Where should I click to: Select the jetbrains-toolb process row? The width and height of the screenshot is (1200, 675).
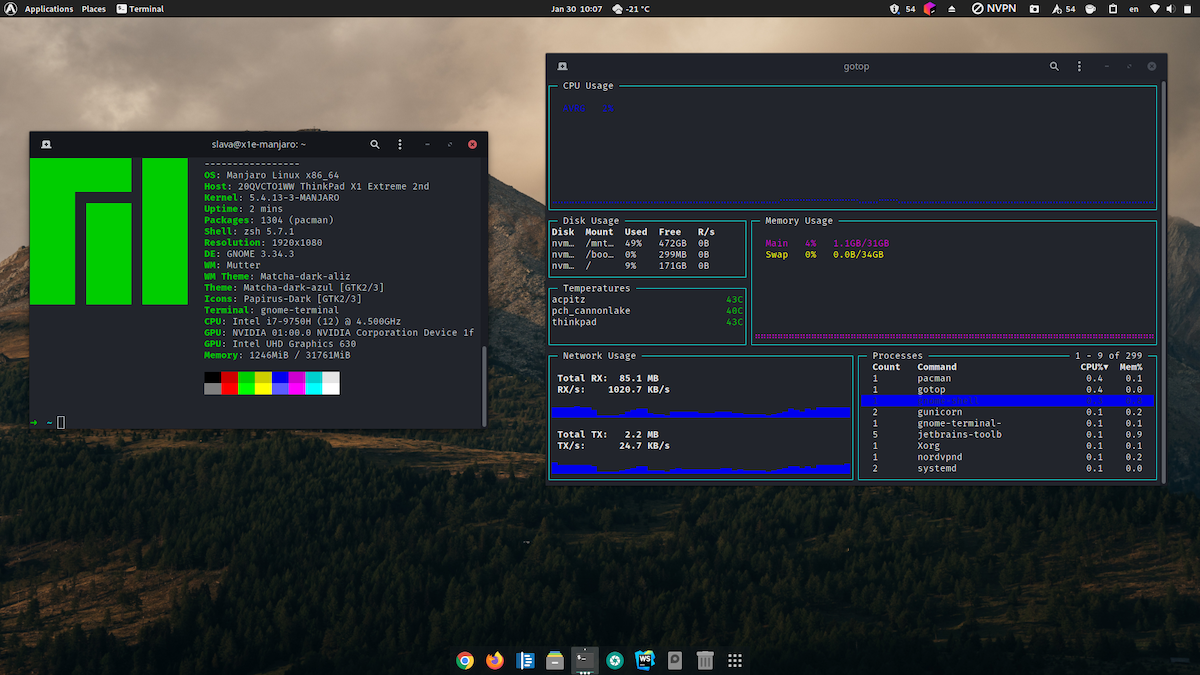pos(1007,434)
